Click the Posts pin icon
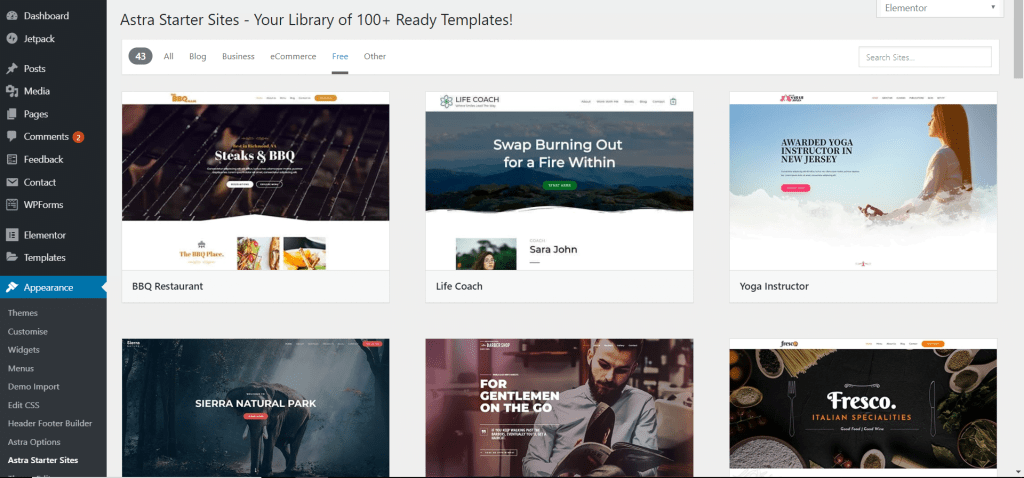Viewport: 1024px width, 478px height. [12, 69]
